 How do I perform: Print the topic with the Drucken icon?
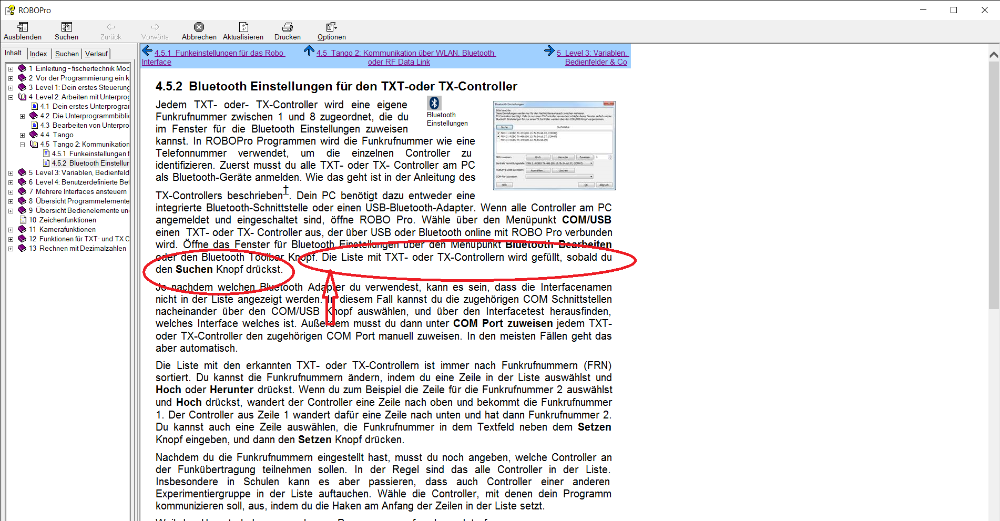(x=287, y=27)
